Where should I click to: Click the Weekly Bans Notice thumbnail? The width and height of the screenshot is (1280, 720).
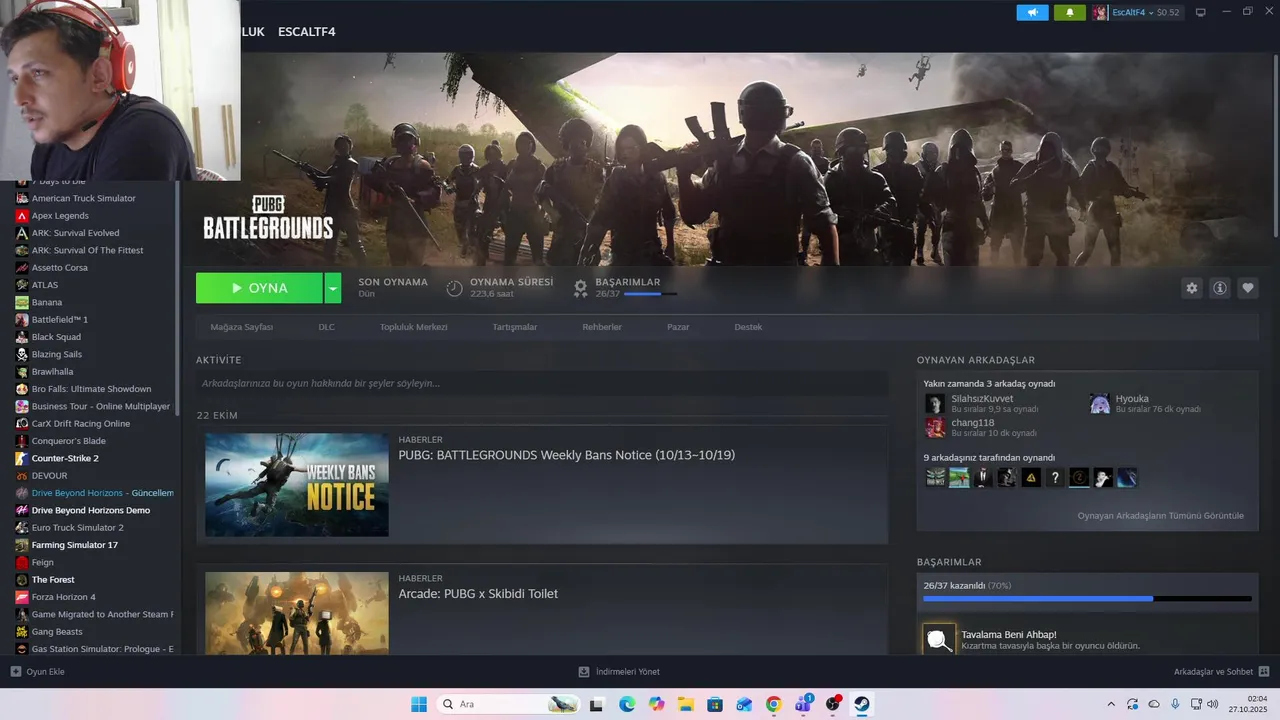[297, 485]
